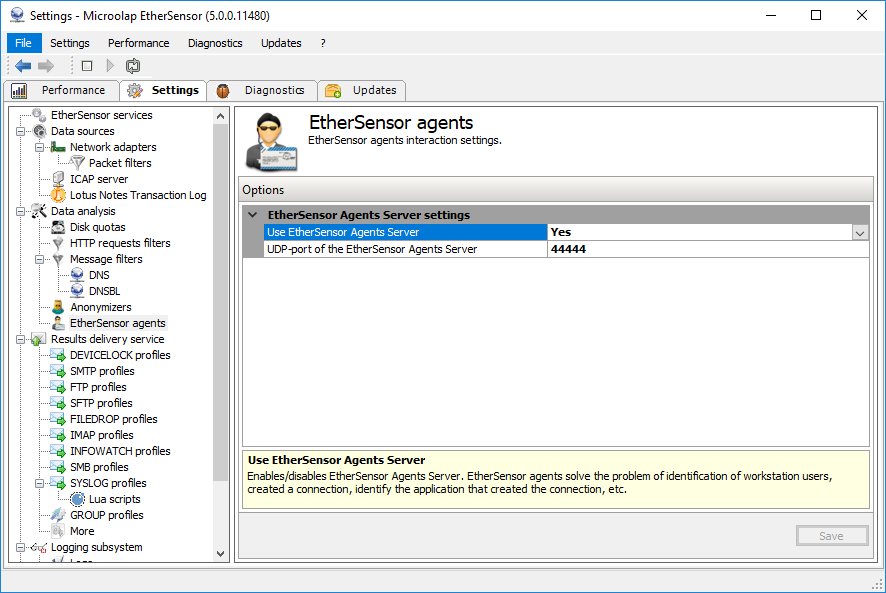Click the IMAP profiles envelope icon
The height and width of the screenshot is (593, 886).
pyautogui.click(x=58, y=435)
